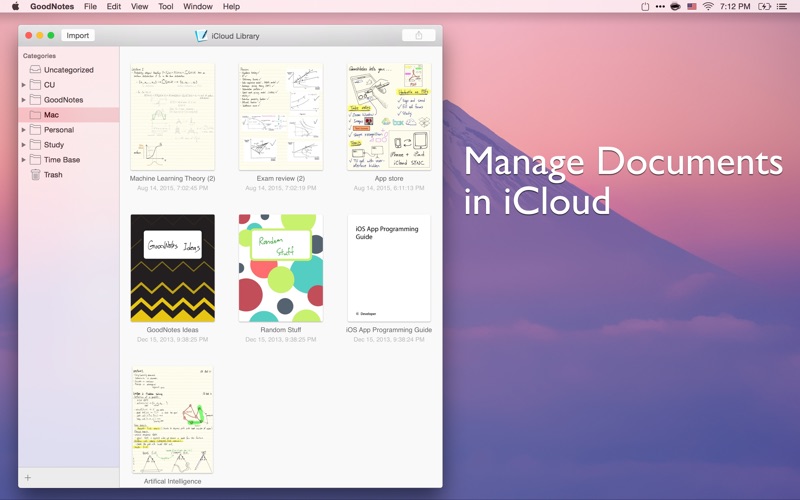Open the View menu

(x=139, y=6)
